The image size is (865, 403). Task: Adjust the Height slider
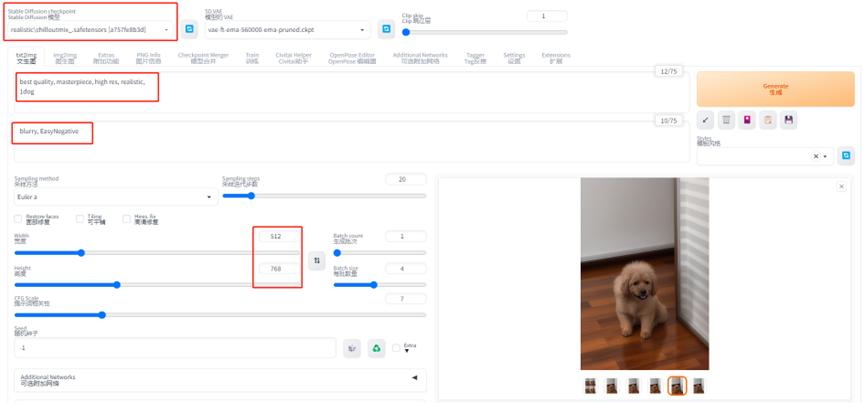[x=157, y=285]
